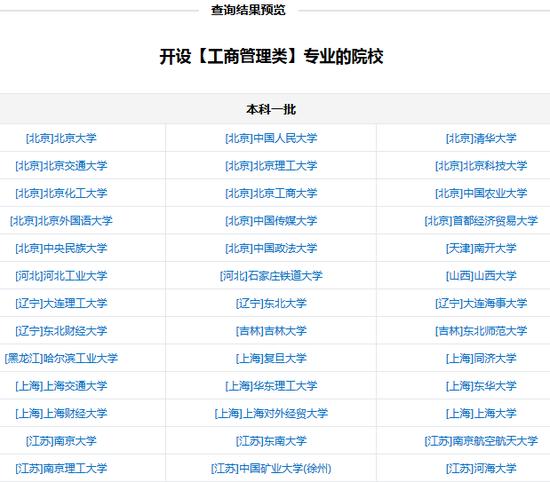This screenshot has height=482, width=550.
Task: Click [黑龙江]哈尔滨工业大学 link
Action: [x=61, y=358]
